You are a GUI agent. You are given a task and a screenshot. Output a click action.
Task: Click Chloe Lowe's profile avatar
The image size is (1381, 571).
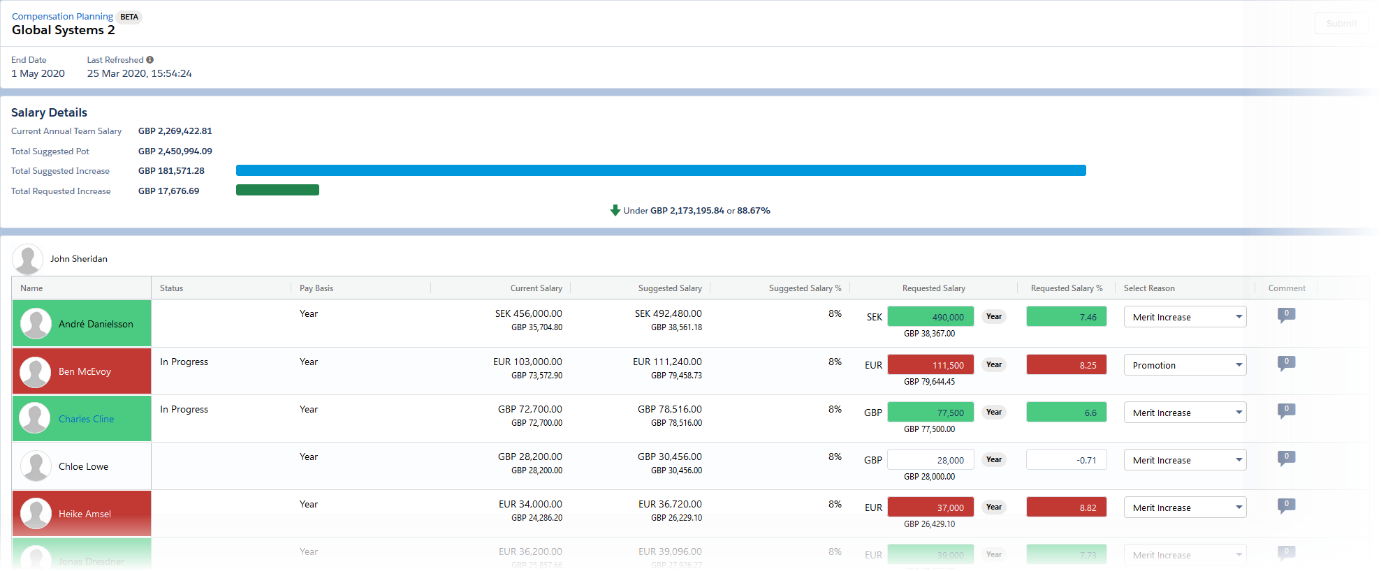click(37, 467)
